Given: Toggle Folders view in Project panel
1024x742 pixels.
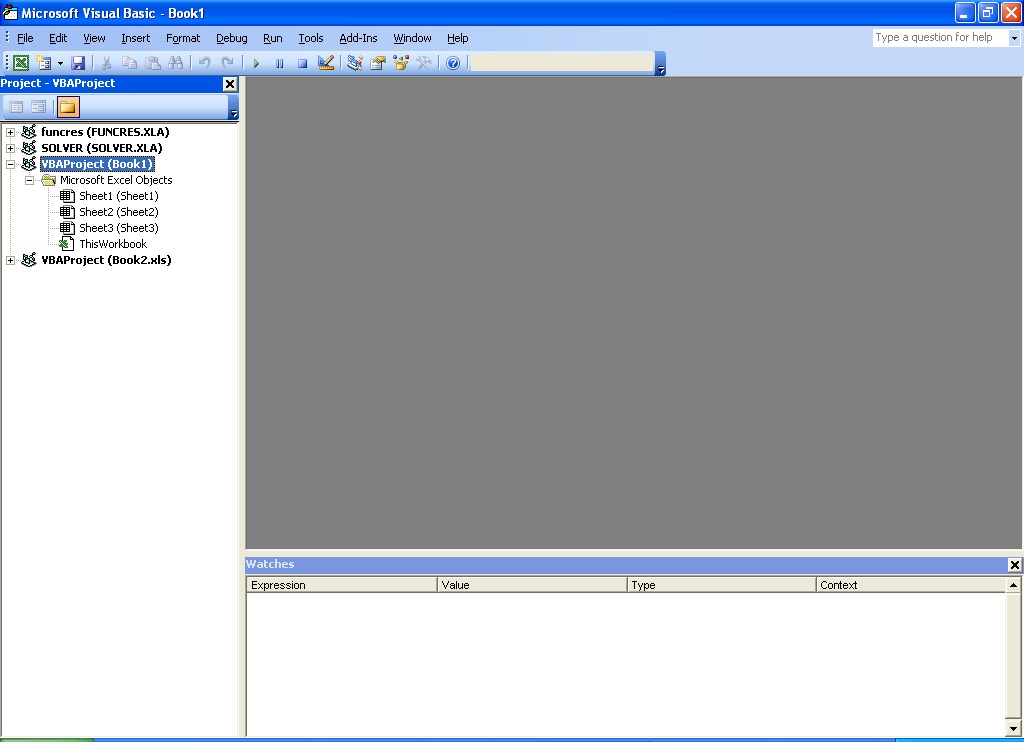Looking at the screenshot, I should 68,106.
